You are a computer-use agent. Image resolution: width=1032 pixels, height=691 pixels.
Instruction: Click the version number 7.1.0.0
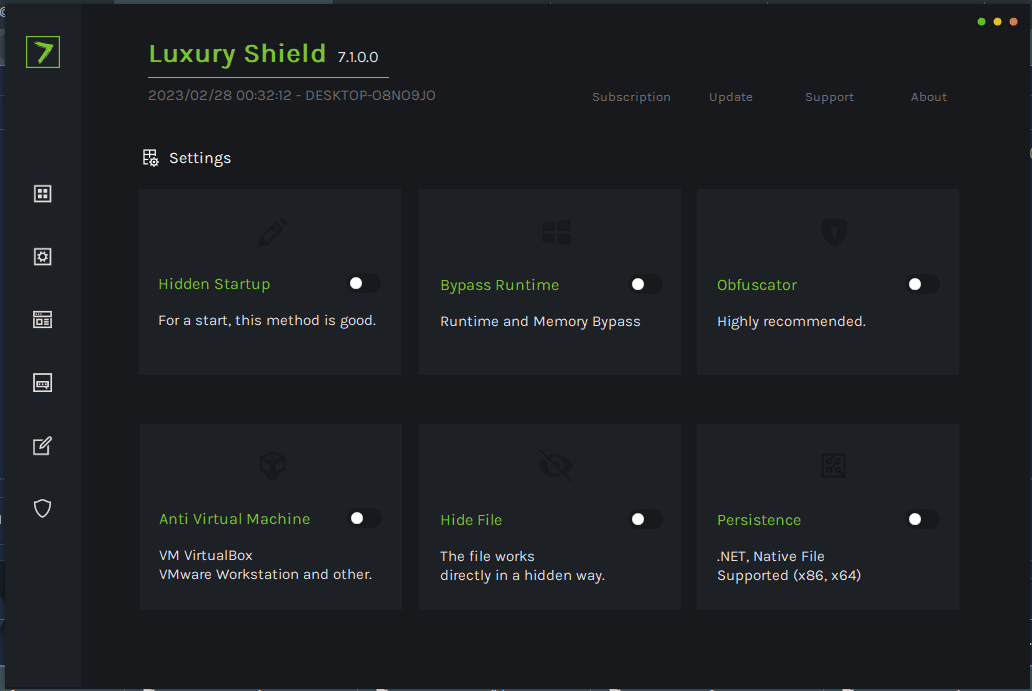pos(358,57)
